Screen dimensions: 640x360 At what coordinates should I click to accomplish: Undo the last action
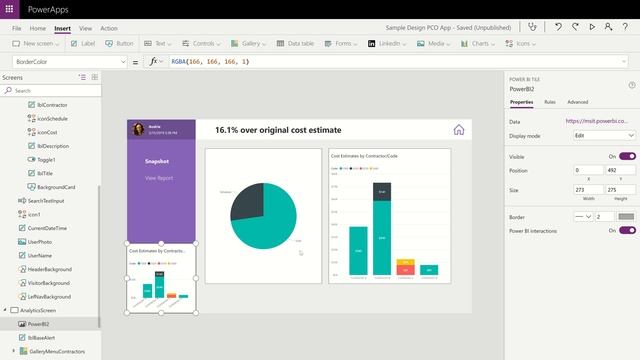(558, 27)
